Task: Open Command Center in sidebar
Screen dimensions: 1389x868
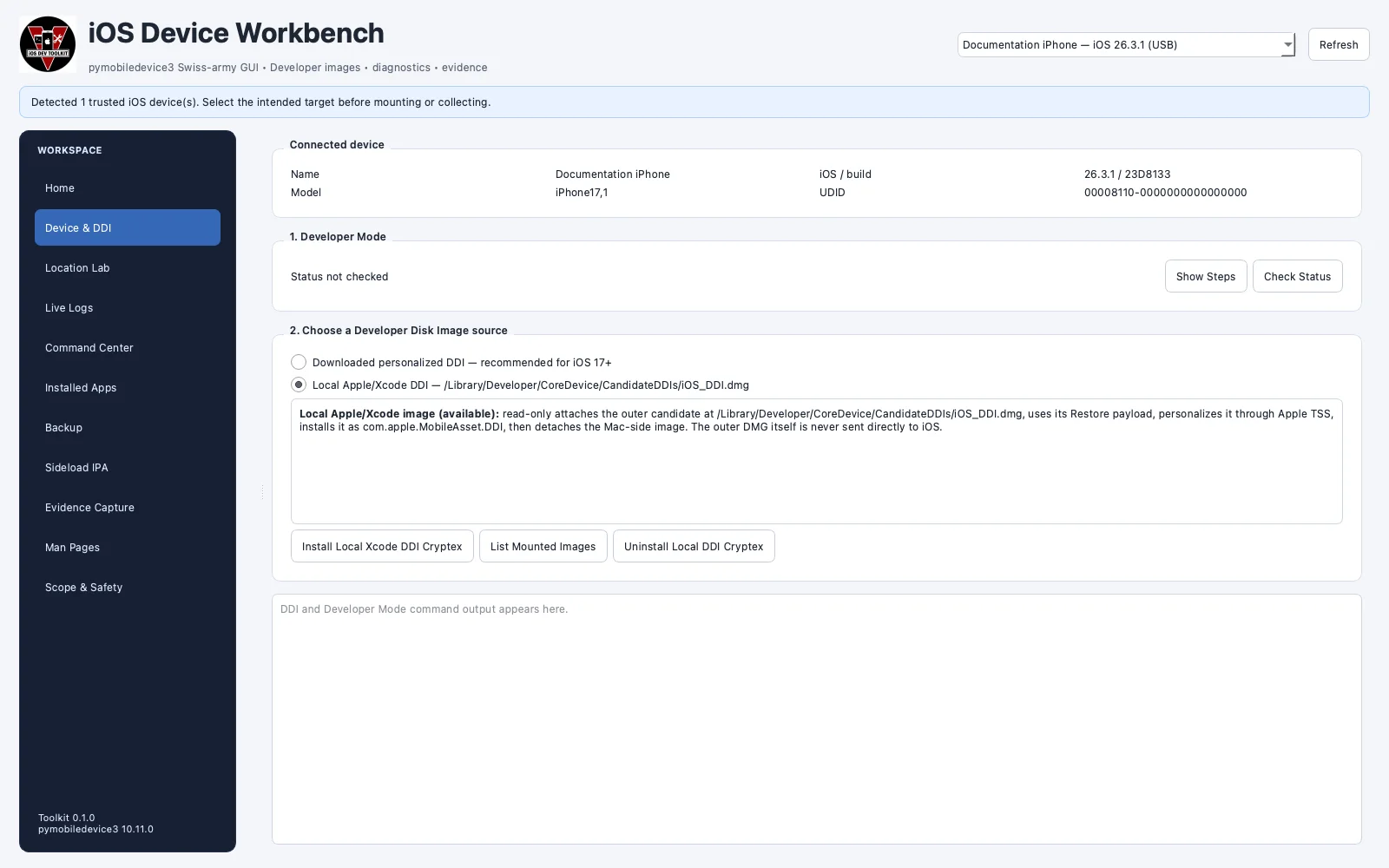Action: pyautogui.click(x=128, y=348)
